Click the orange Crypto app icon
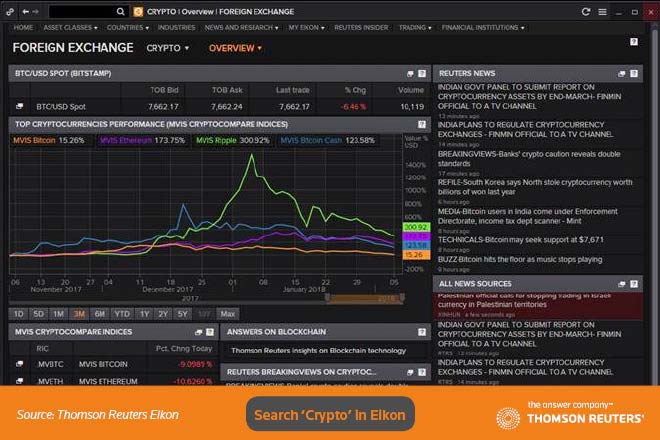 138,12
